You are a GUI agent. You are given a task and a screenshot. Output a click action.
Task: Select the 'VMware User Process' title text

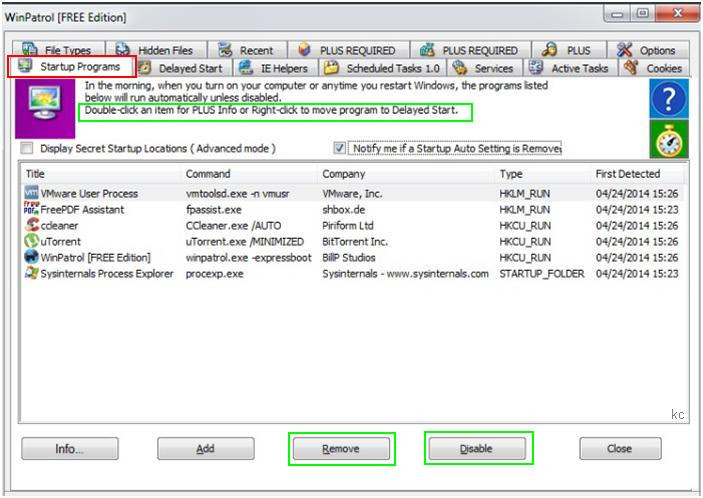coord(89,194)
